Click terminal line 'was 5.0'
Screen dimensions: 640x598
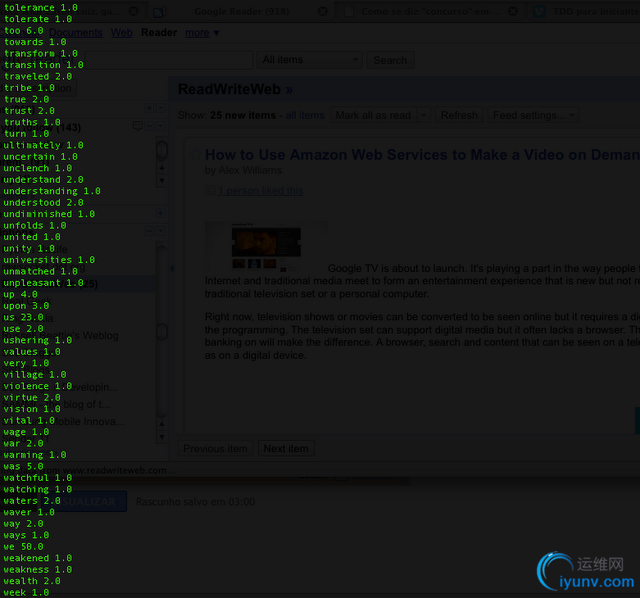[23, 466]
